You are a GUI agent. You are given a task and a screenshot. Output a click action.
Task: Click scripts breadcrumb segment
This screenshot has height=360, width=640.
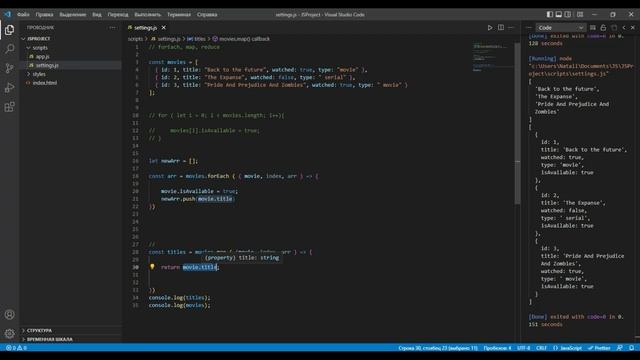click(135, 39)
